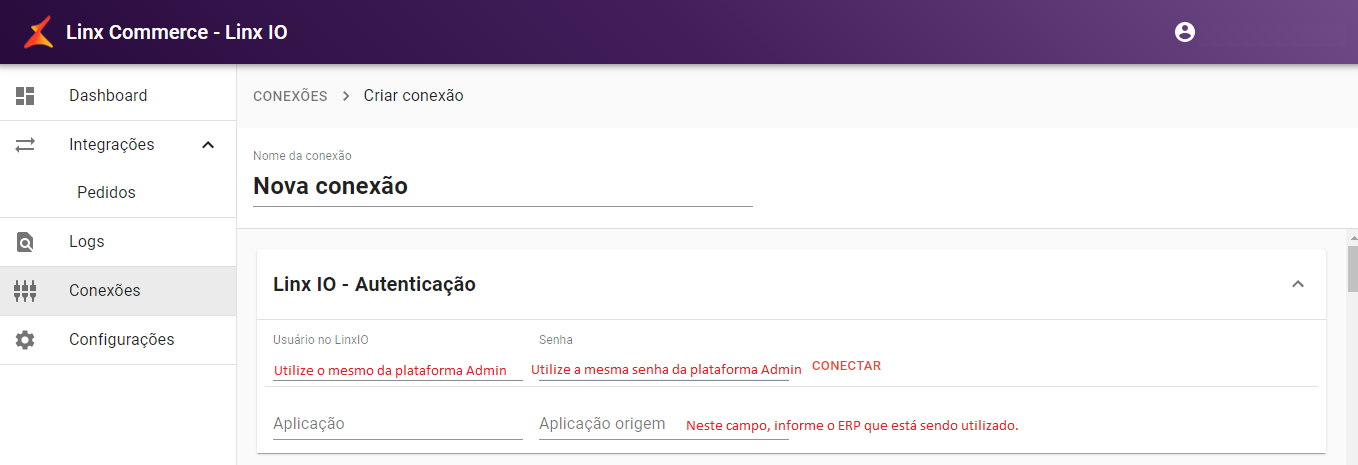Click the Linx Commerce logo icon
Screen dimensions: 1358x465
[38, 32]
